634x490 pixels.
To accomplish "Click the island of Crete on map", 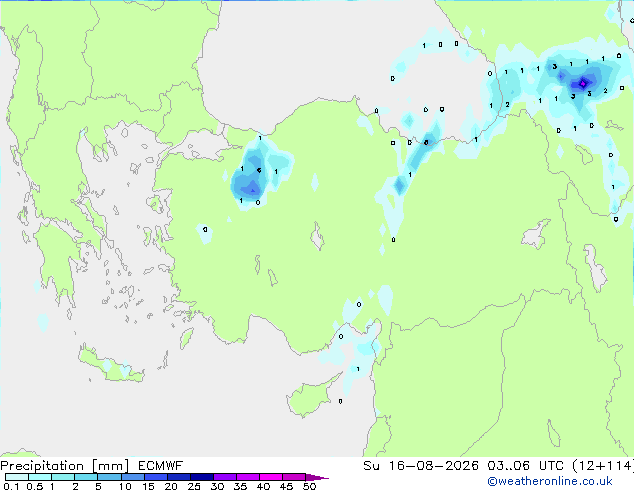I will [109, 366].
